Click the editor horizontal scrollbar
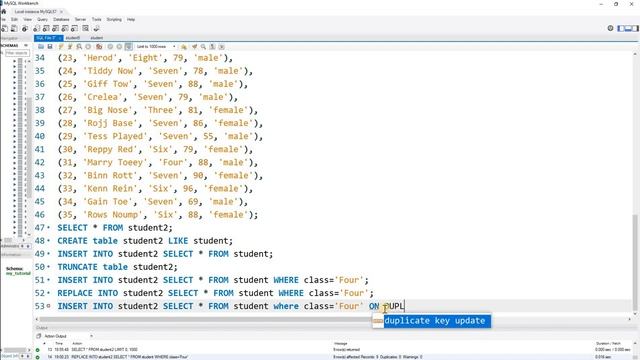Screen dimensions: 640x360 click(206, 319)
